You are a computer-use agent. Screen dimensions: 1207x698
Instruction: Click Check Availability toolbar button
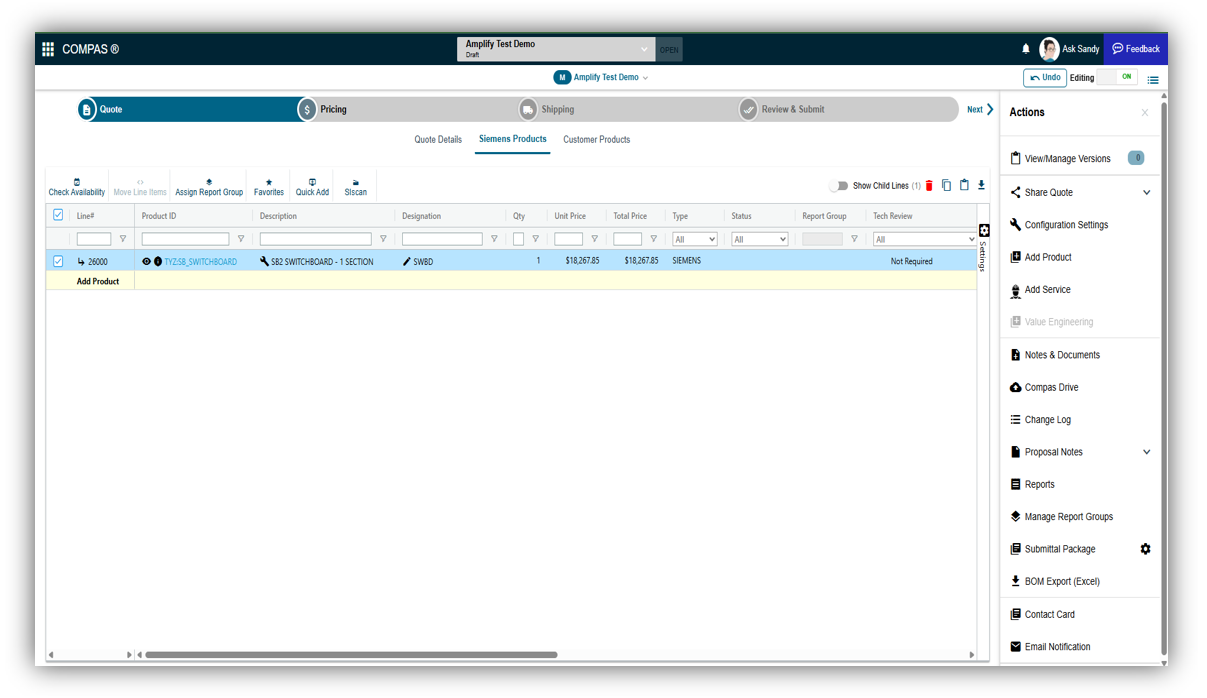tap(77, 187)
